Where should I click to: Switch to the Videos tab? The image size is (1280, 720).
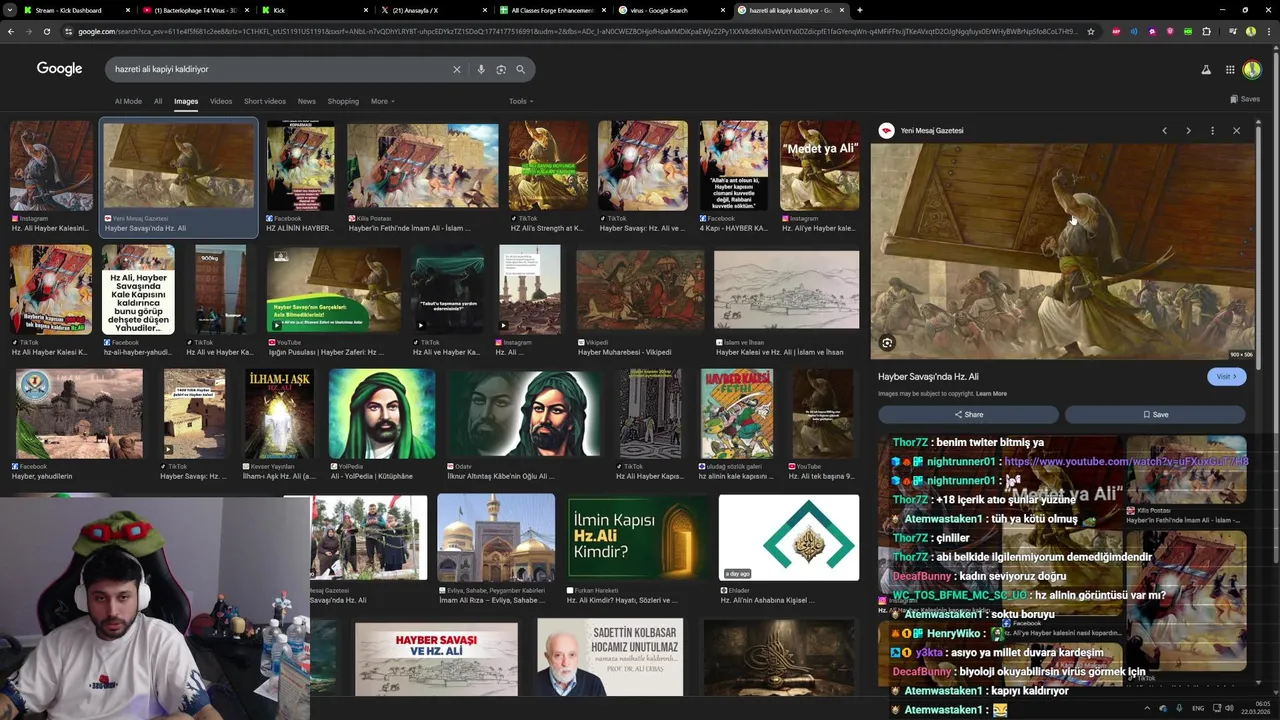(x=221, y=101)
